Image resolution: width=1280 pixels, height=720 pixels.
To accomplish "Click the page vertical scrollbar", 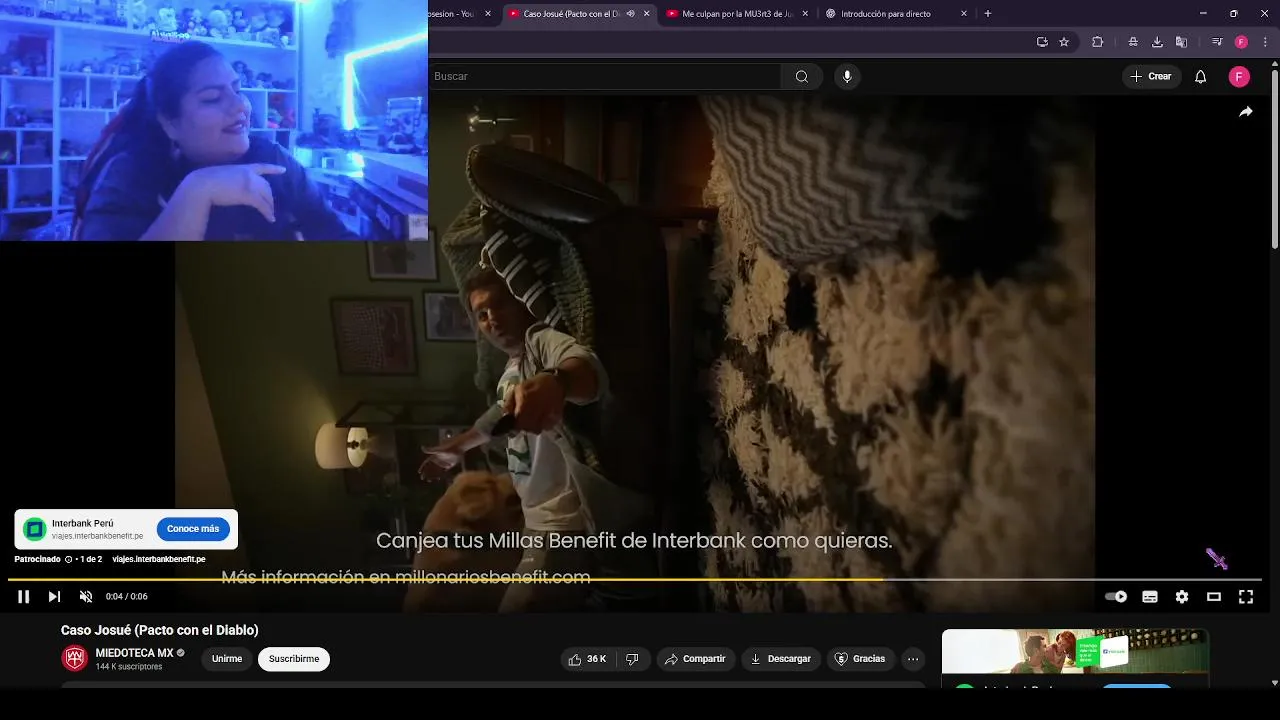I will click(x=1275, y=160).
